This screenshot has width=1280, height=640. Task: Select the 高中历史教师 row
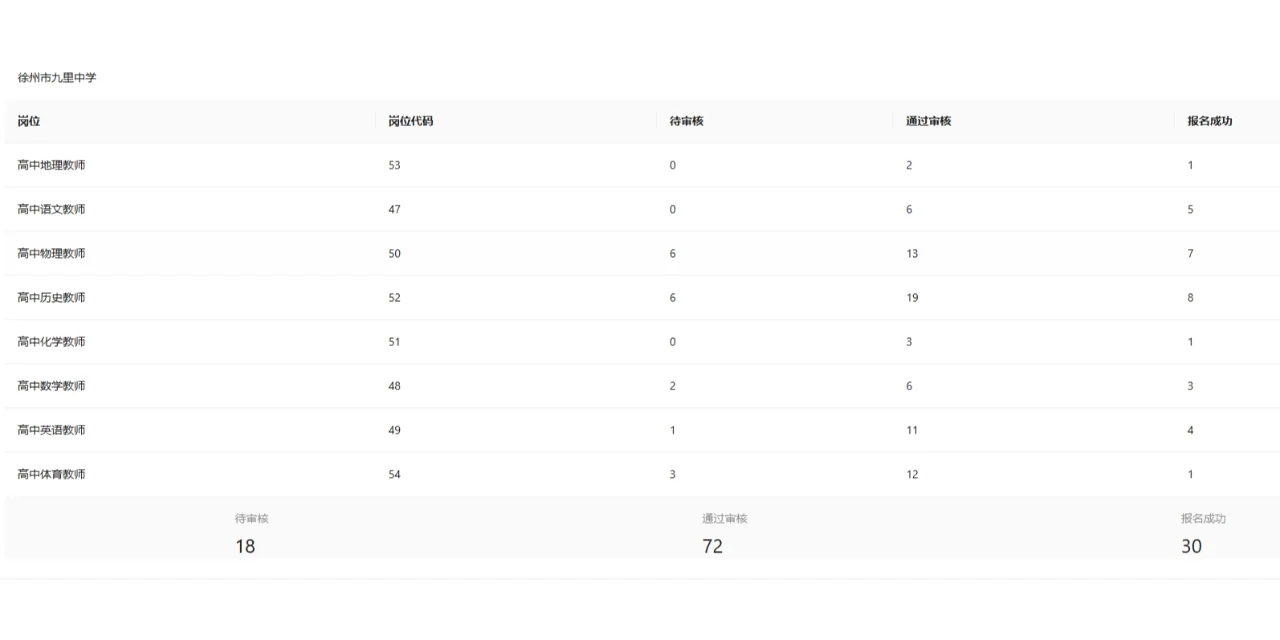[x=51, y=297]
